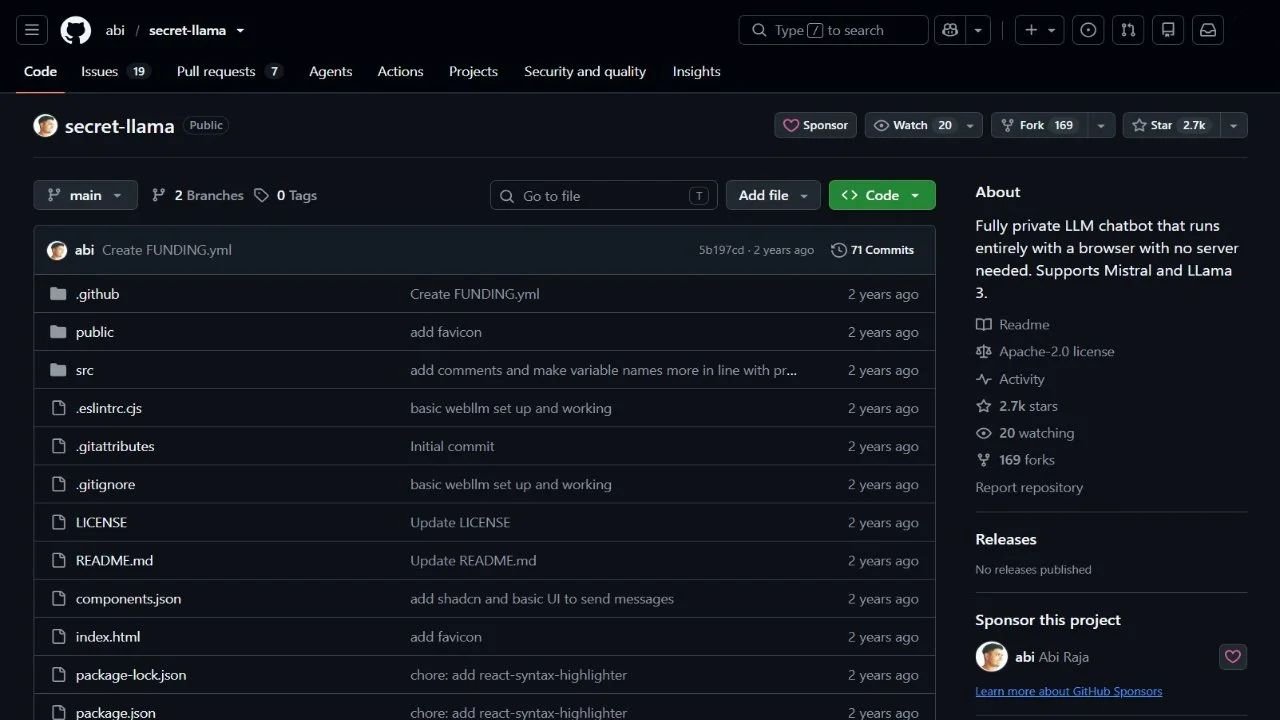Click the commit history clock icon
Viewport: 1280px width, 720px height.
tap(839, 250)
